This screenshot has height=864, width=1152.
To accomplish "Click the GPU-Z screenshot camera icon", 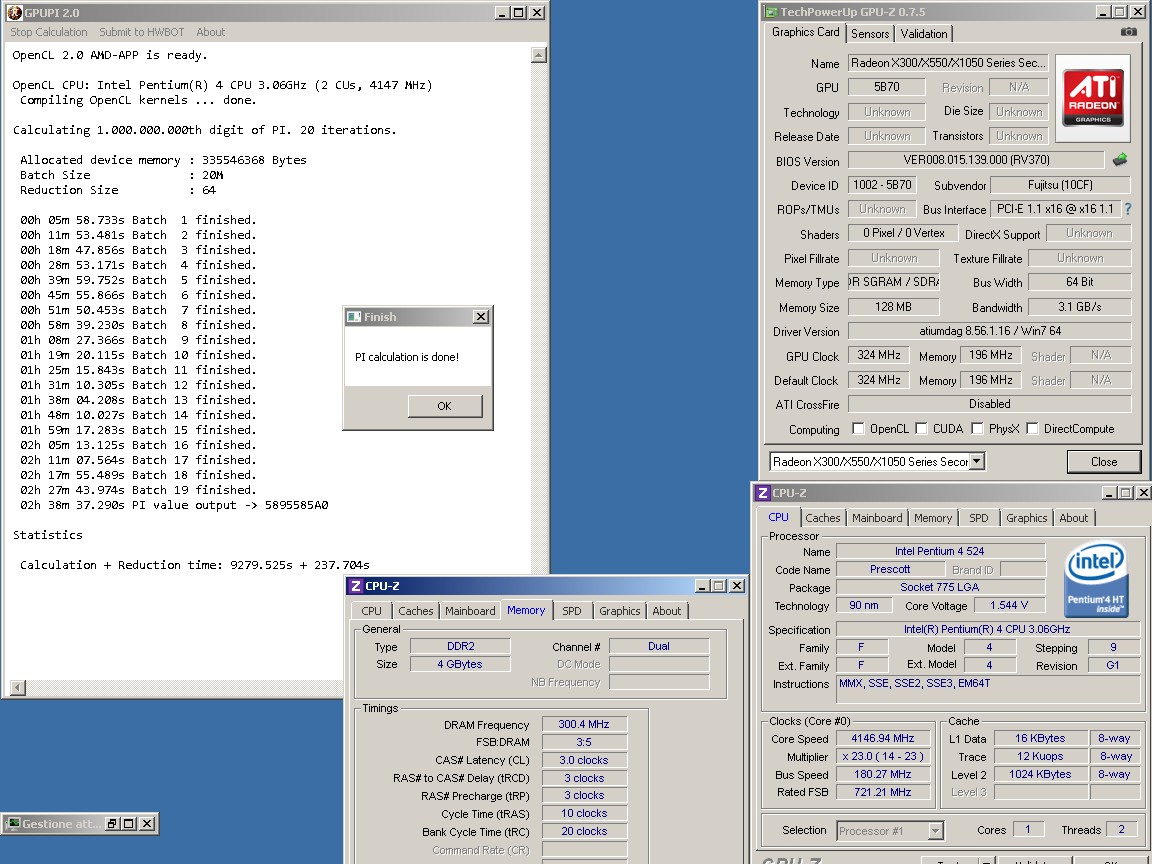I will (x=1128, y=32).
